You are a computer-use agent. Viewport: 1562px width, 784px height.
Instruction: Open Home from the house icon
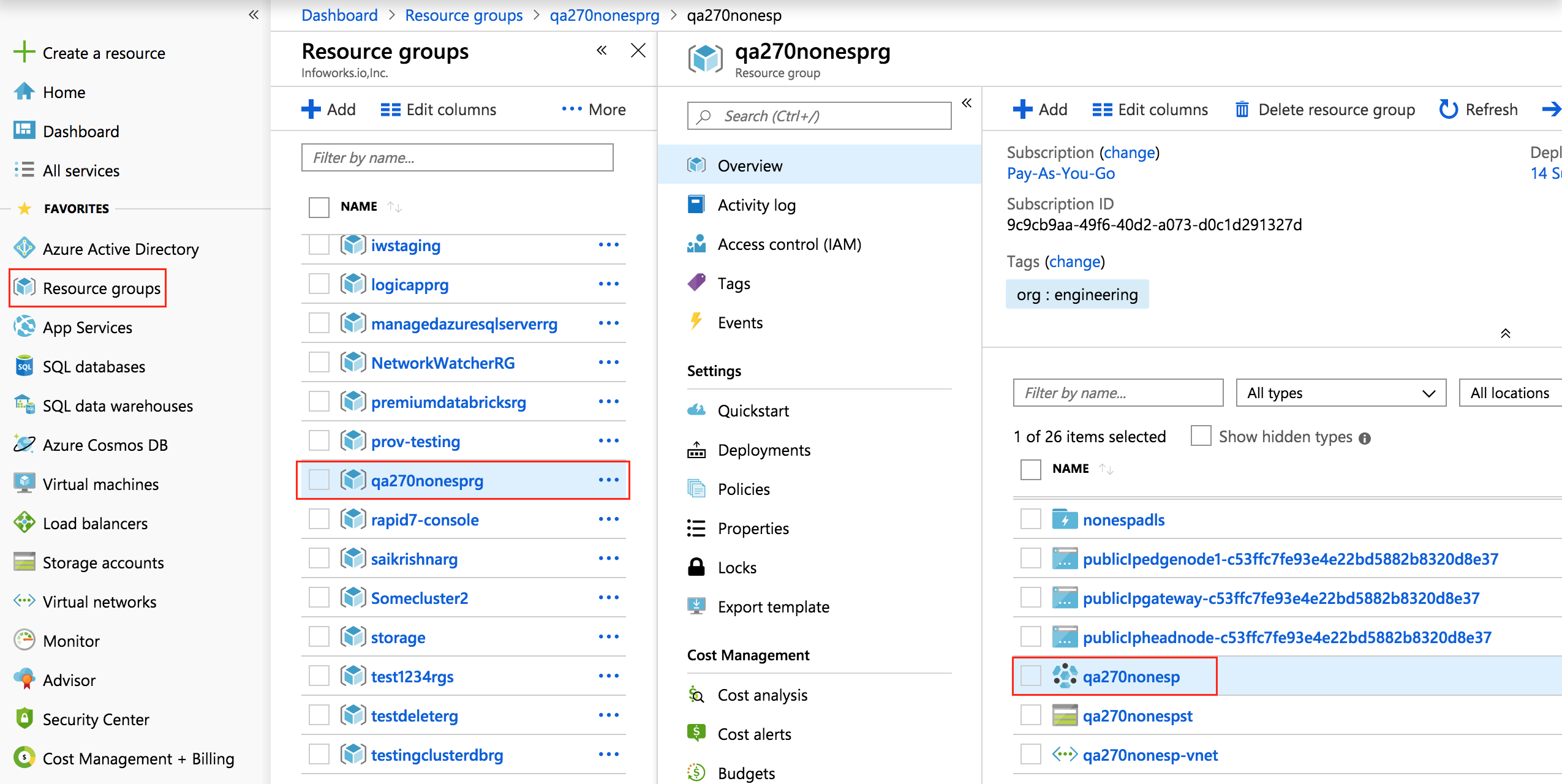24,92
